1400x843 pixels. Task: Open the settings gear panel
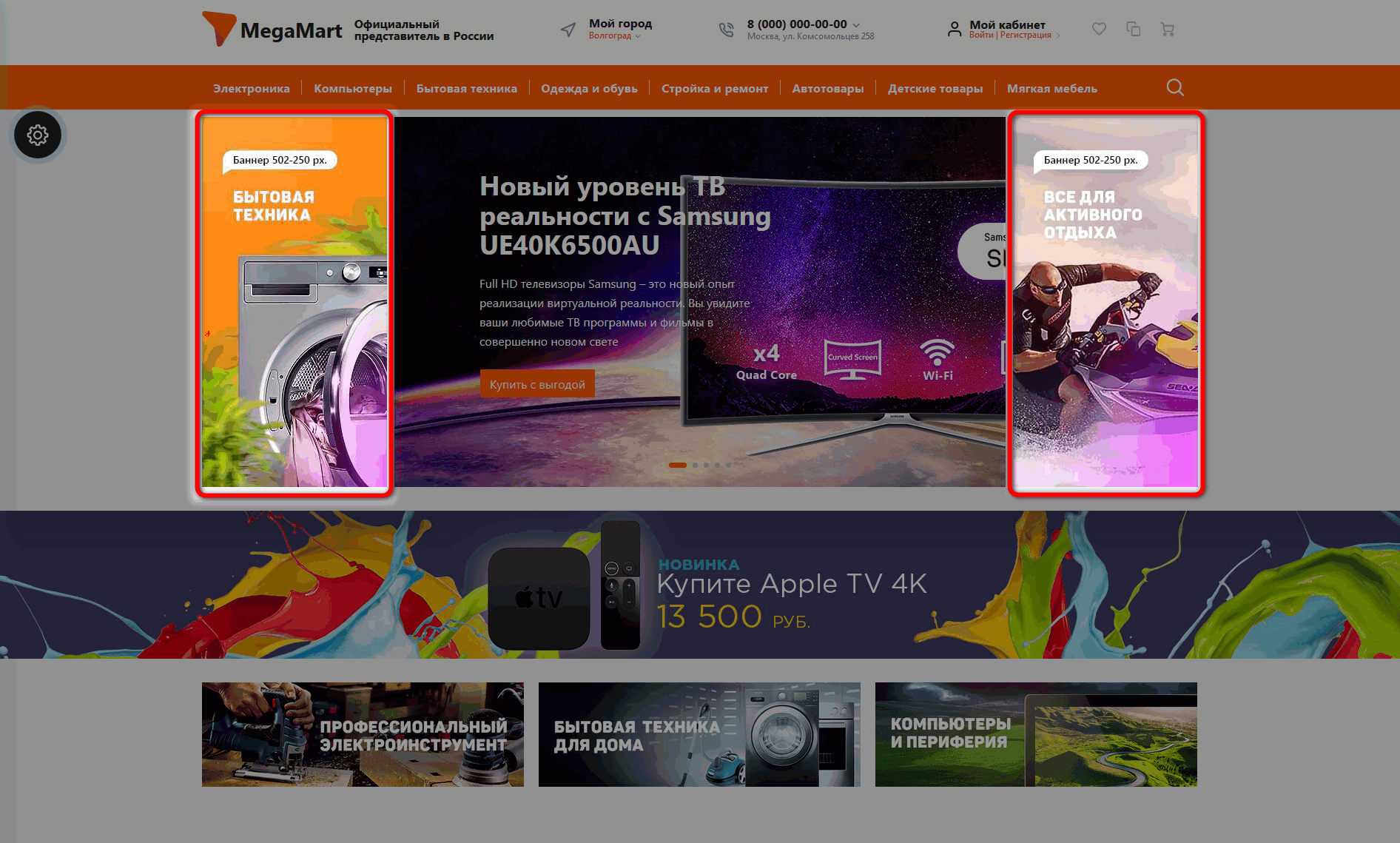tap(38, 135)
